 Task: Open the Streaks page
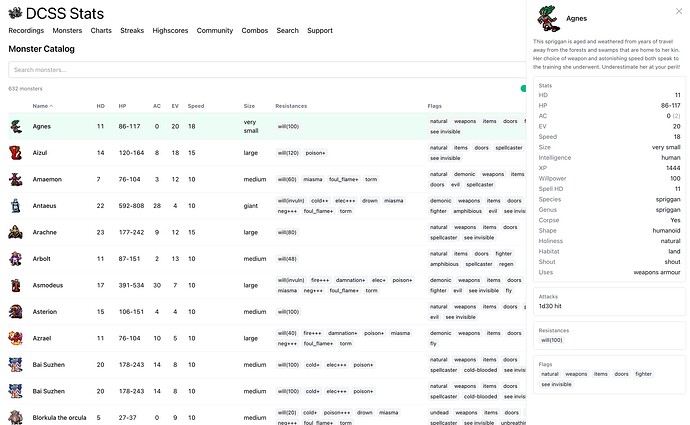click(x=132, y=30)
